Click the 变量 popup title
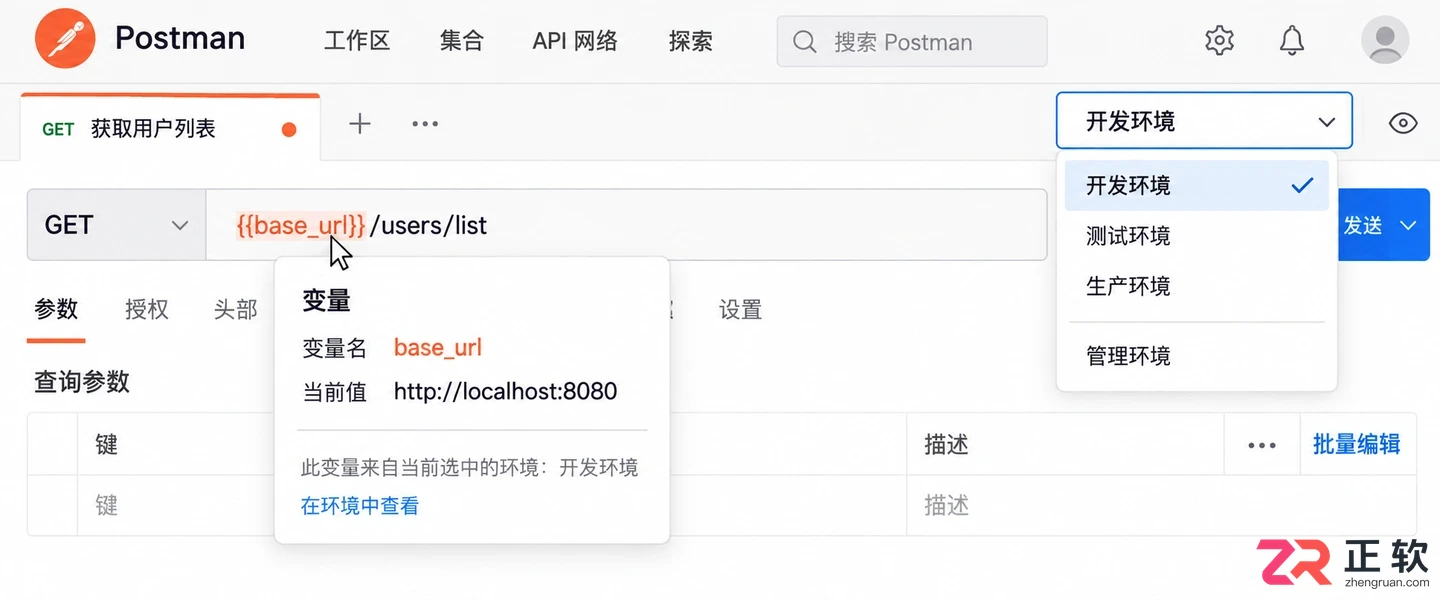This screenshot has width=1440, height=600. [326, 300]
